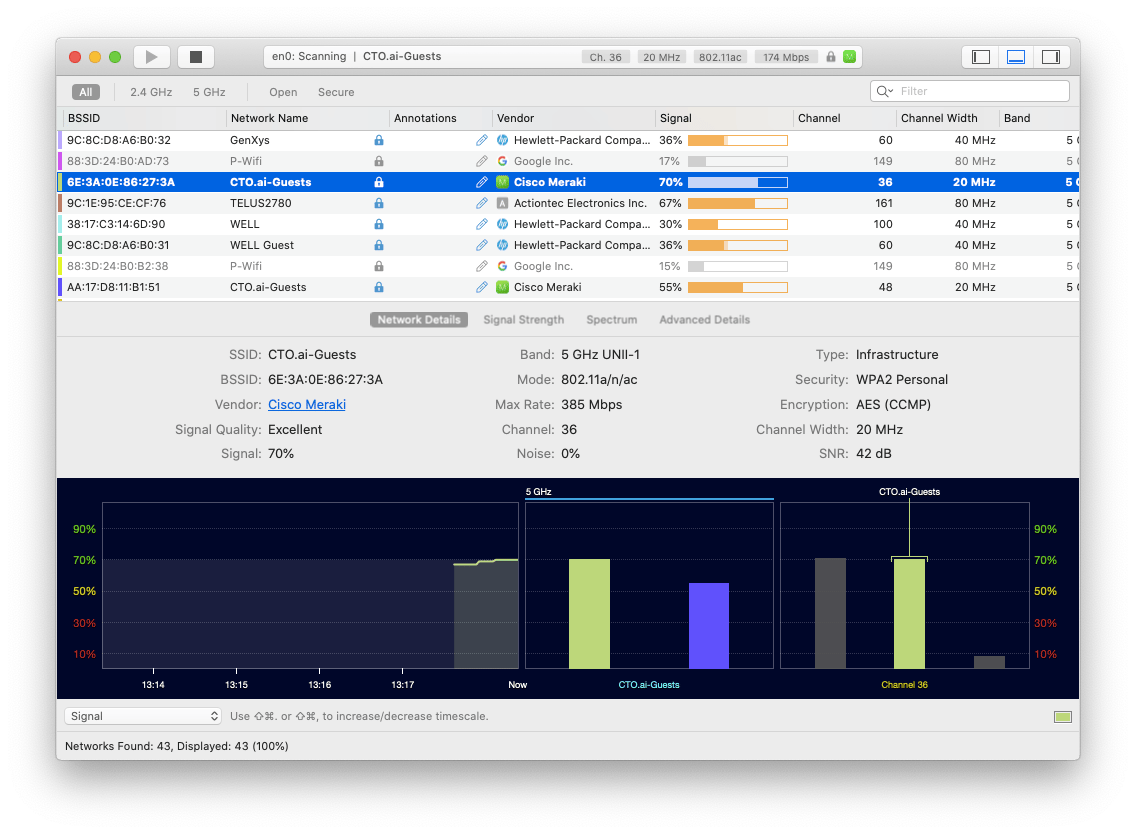Screen dimensions: 1136x834
Task: Click the lock icon for GenXys network
Action: [379, 140]
